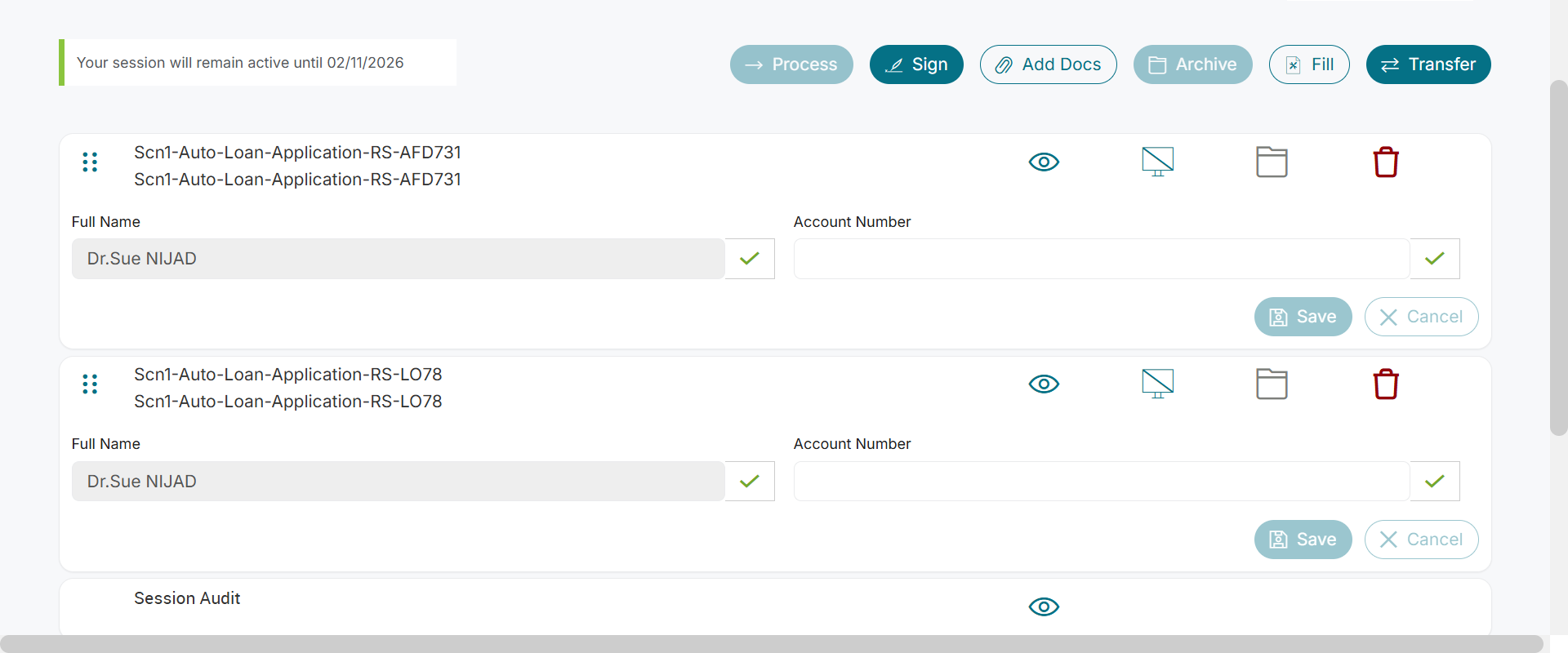The width and height of the screenshot is (1568, 653).
Task: Toggle eye visibility for RS-AFD731 document
Action: (x=1044, y=162)
